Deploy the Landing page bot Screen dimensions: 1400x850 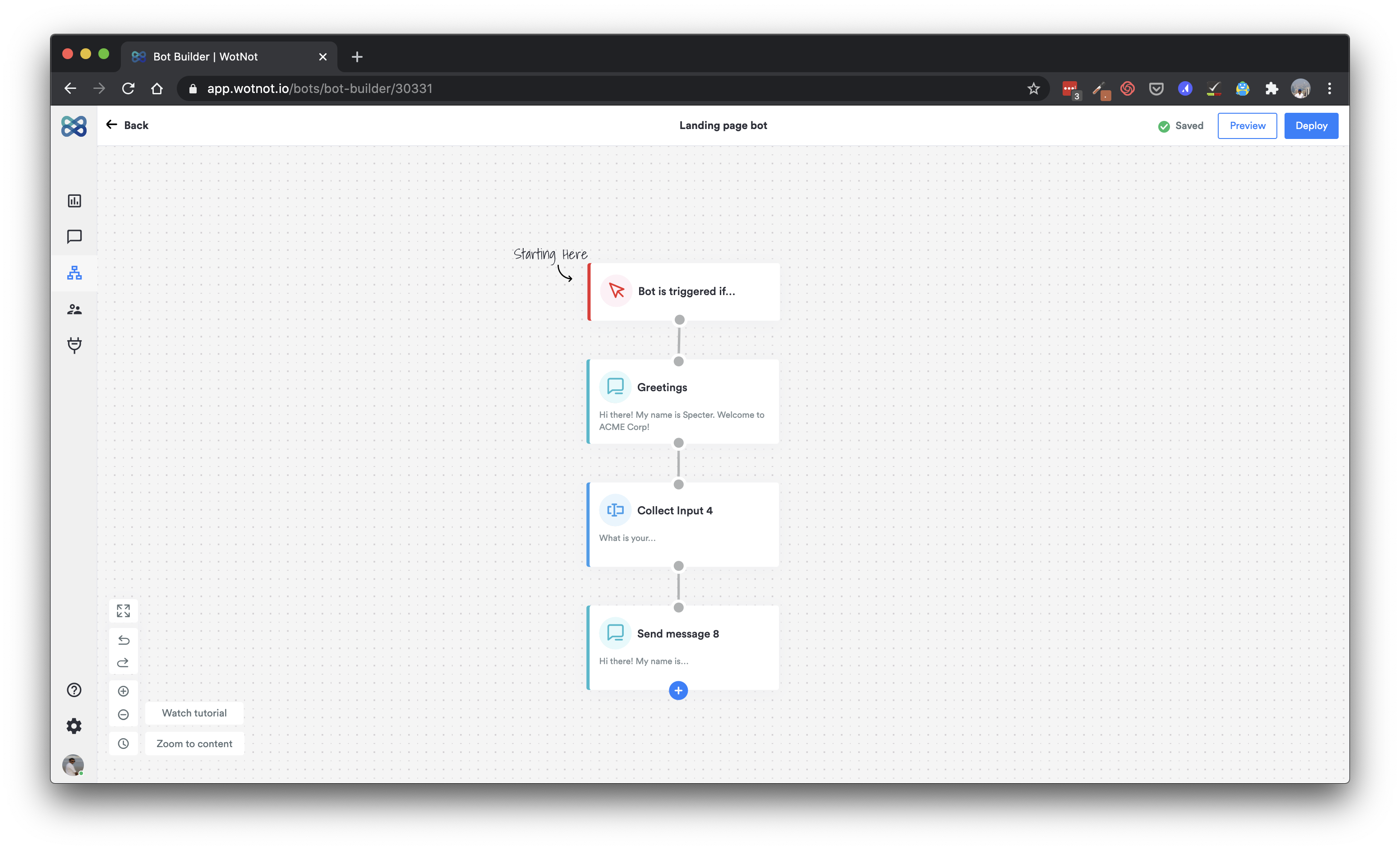pos(1311,125)
